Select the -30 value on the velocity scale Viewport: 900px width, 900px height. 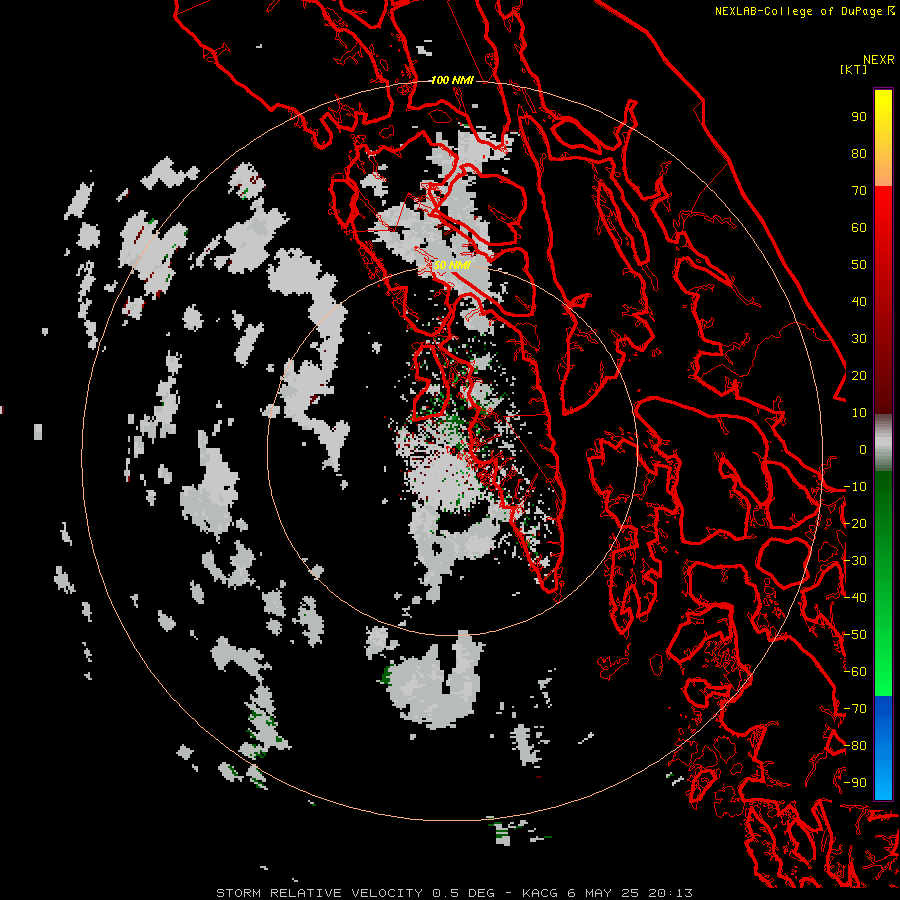(855, 561)
